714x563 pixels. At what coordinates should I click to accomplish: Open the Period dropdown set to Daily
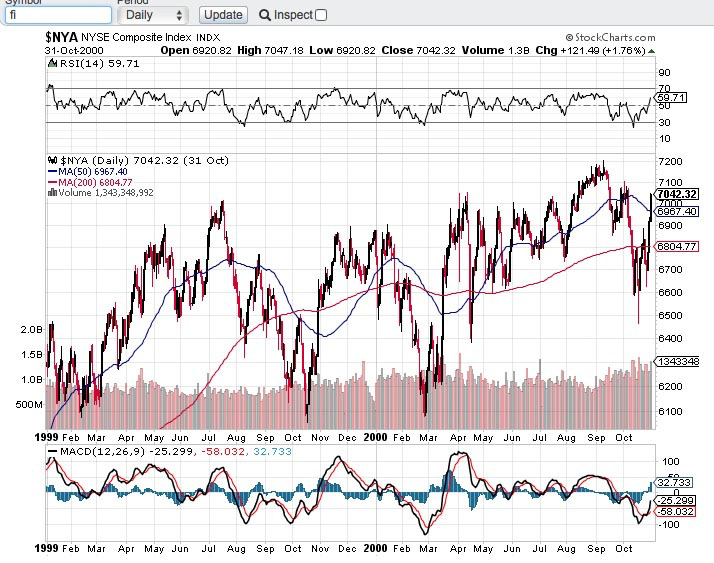click(x=152, y=15)
